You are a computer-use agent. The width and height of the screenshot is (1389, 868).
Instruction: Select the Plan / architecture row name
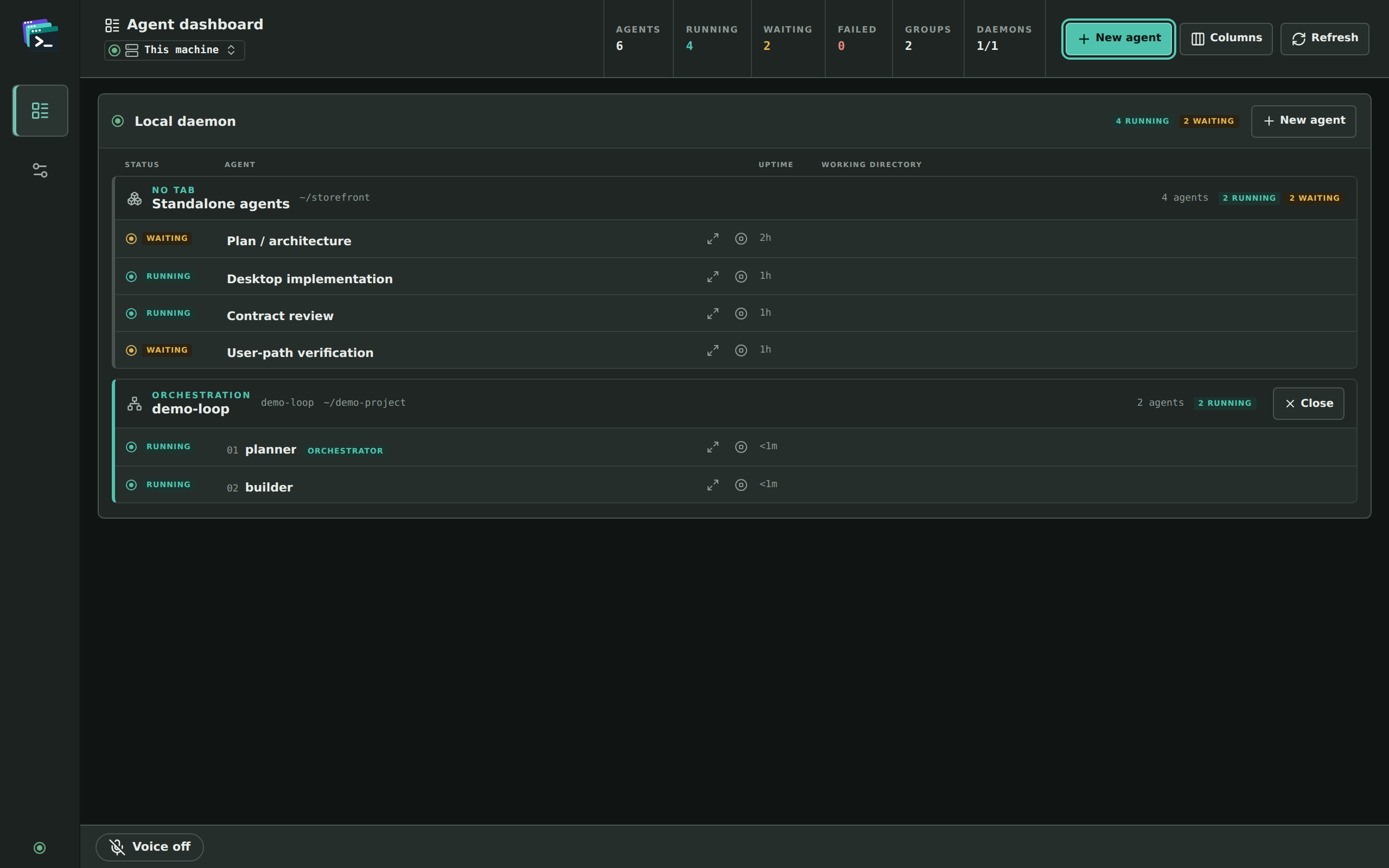(289, 241)
